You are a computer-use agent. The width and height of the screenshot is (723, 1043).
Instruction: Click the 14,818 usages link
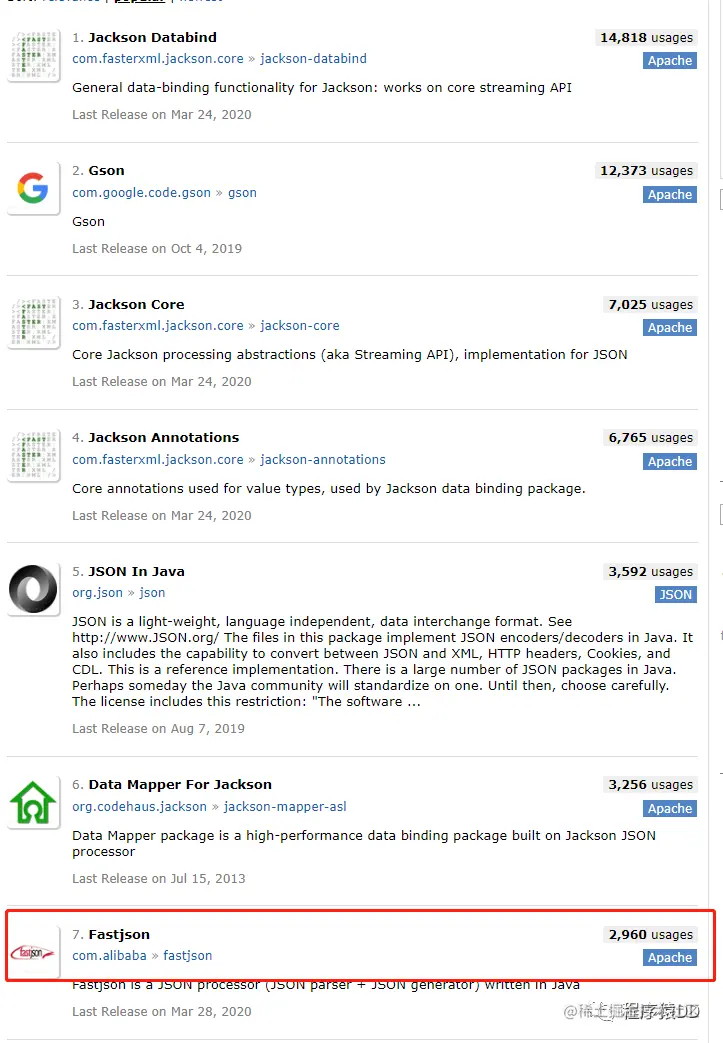(646, 38)
